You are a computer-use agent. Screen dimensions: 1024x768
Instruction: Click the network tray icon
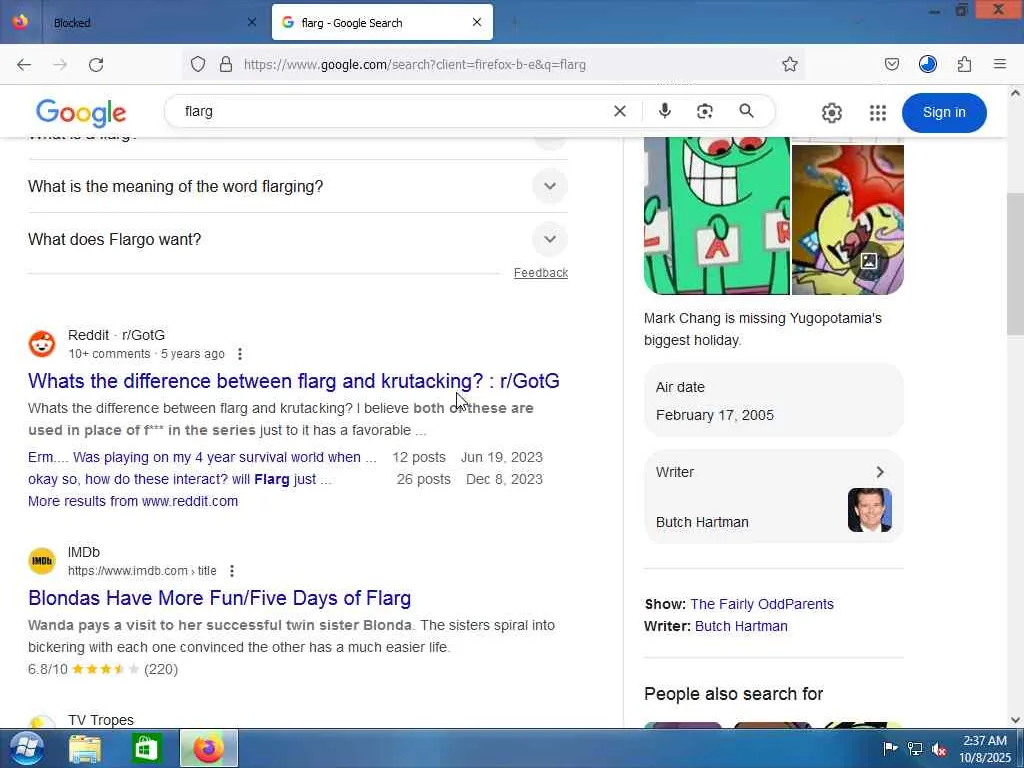click(x=915, y=749)
